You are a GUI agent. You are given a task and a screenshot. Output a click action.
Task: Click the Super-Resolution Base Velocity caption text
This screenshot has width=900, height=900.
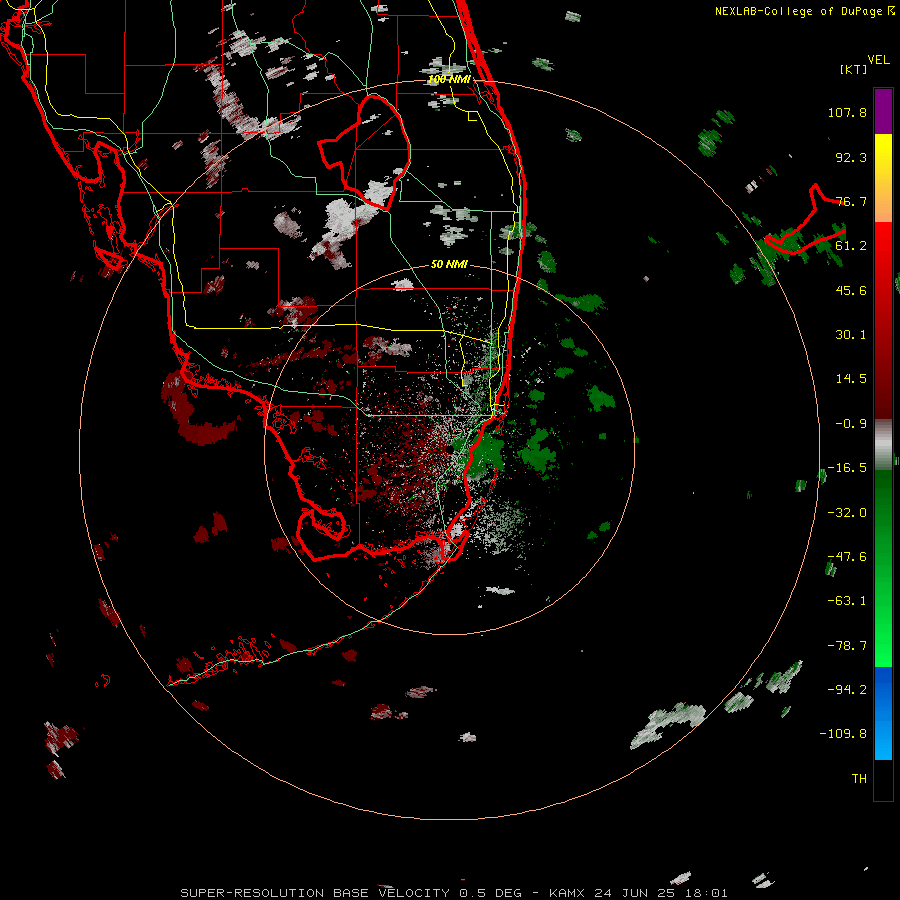pos(454,893)
